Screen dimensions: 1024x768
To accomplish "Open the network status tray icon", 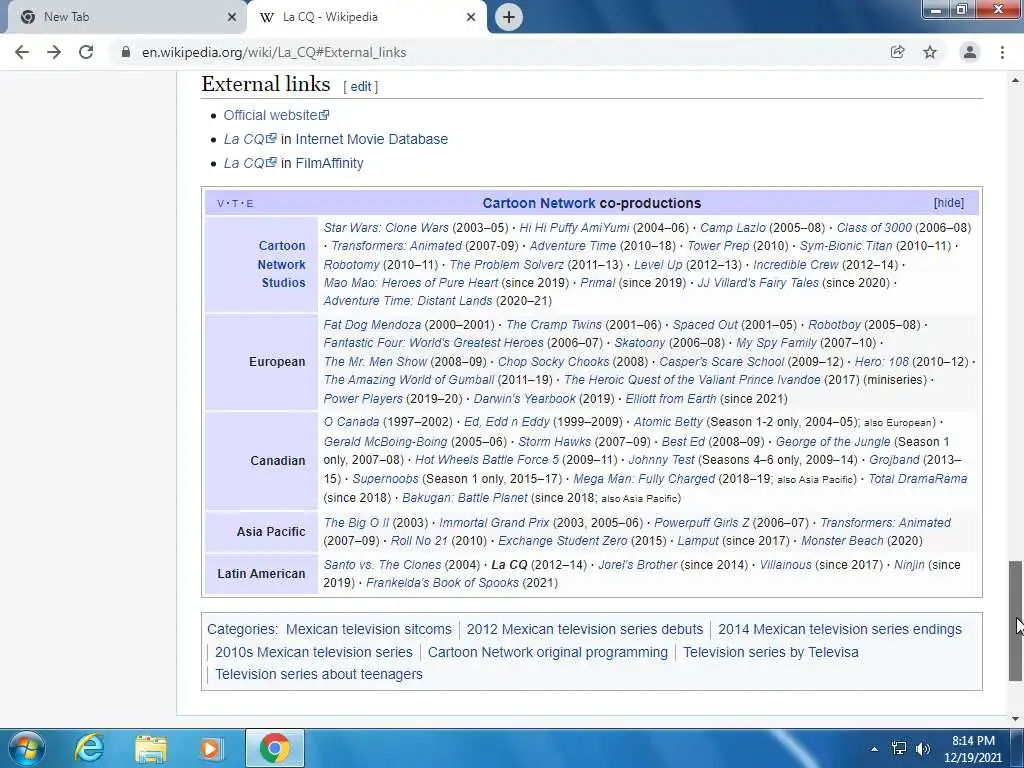I will 899,748.
